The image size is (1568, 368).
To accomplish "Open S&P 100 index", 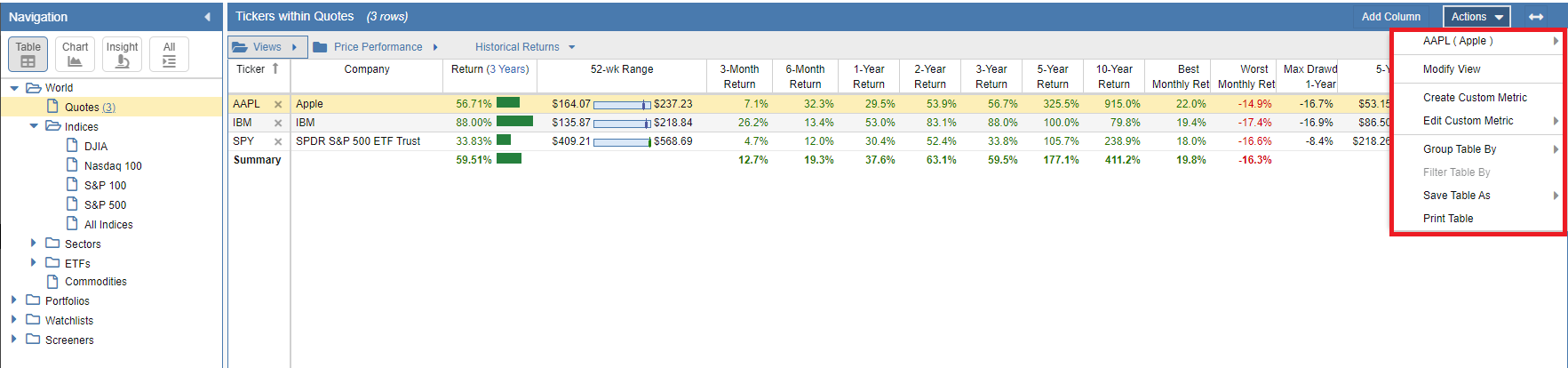I will [x=105, y=186].
